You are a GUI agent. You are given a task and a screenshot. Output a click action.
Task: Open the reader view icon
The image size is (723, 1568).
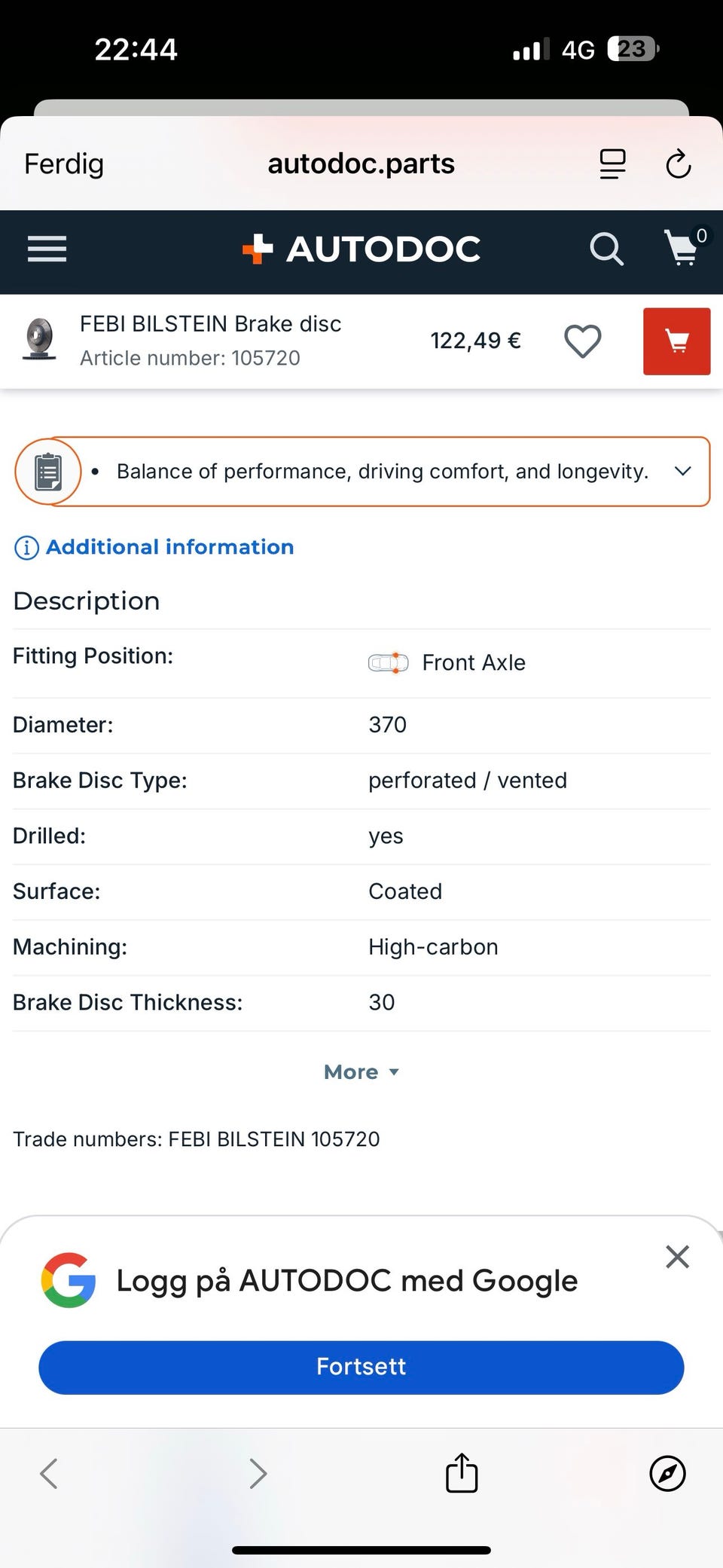pyautogui.click(x=612, y=164)
